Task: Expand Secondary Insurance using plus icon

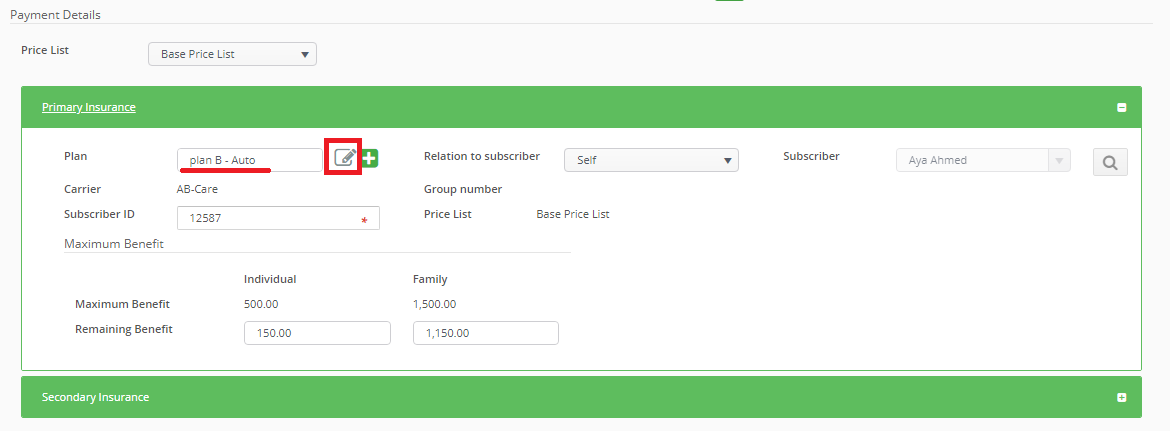Action: (x=1122, y=398)
